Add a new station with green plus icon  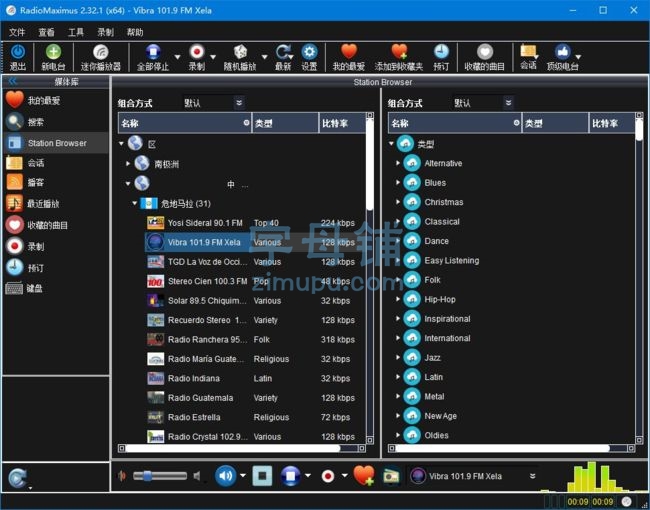click(x=53, y=52)
